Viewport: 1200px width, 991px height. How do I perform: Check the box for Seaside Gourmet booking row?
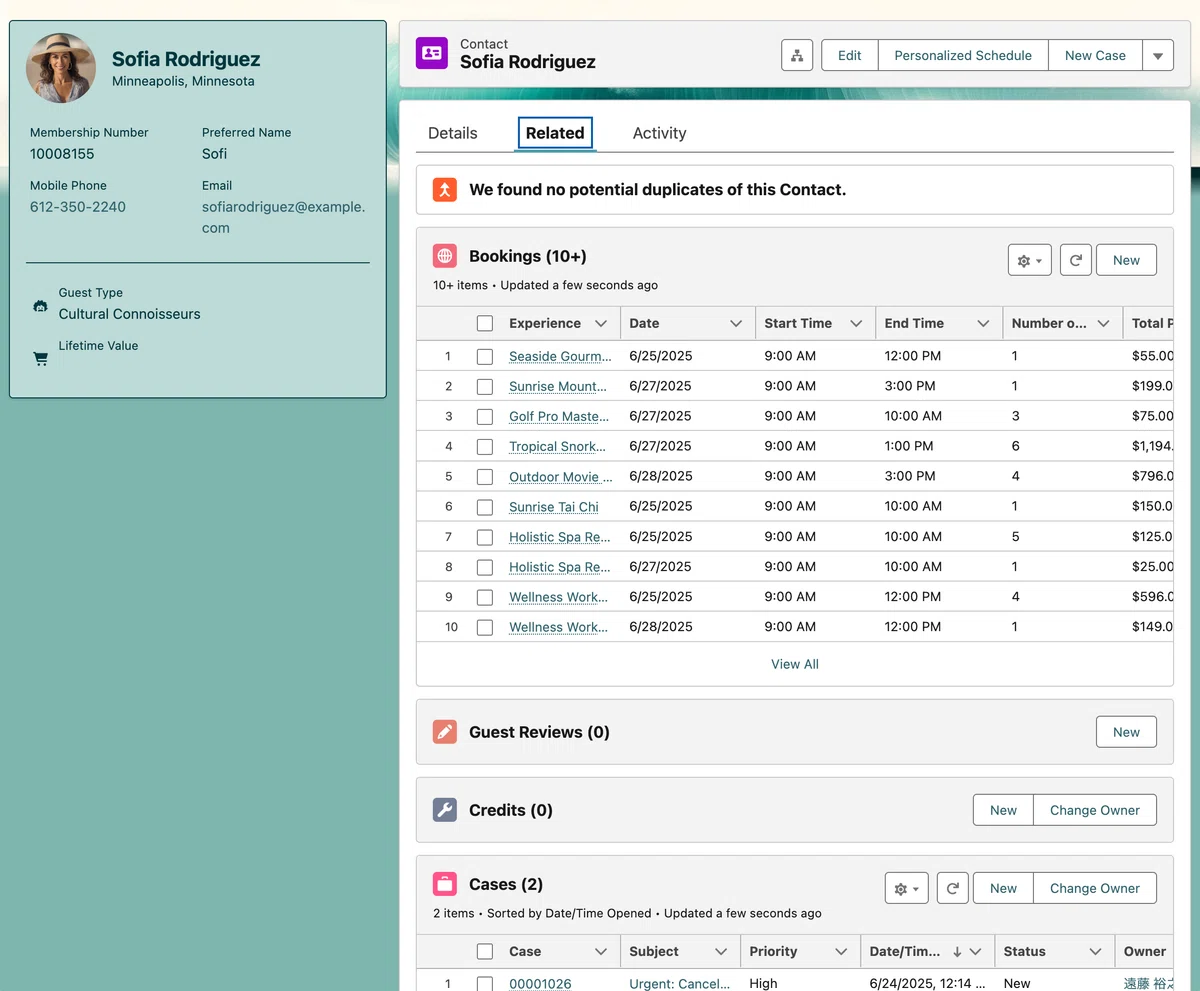coord(485,356)
